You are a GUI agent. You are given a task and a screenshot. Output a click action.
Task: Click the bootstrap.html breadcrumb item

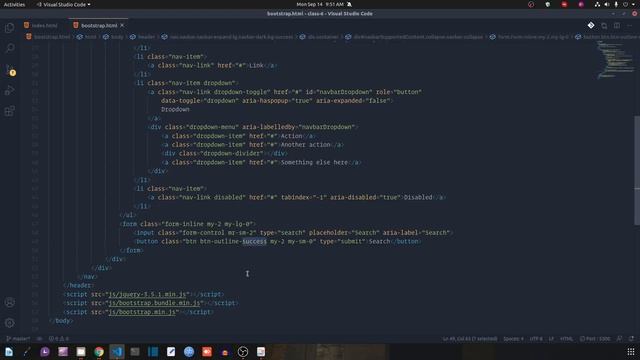[x=48, y=37]
